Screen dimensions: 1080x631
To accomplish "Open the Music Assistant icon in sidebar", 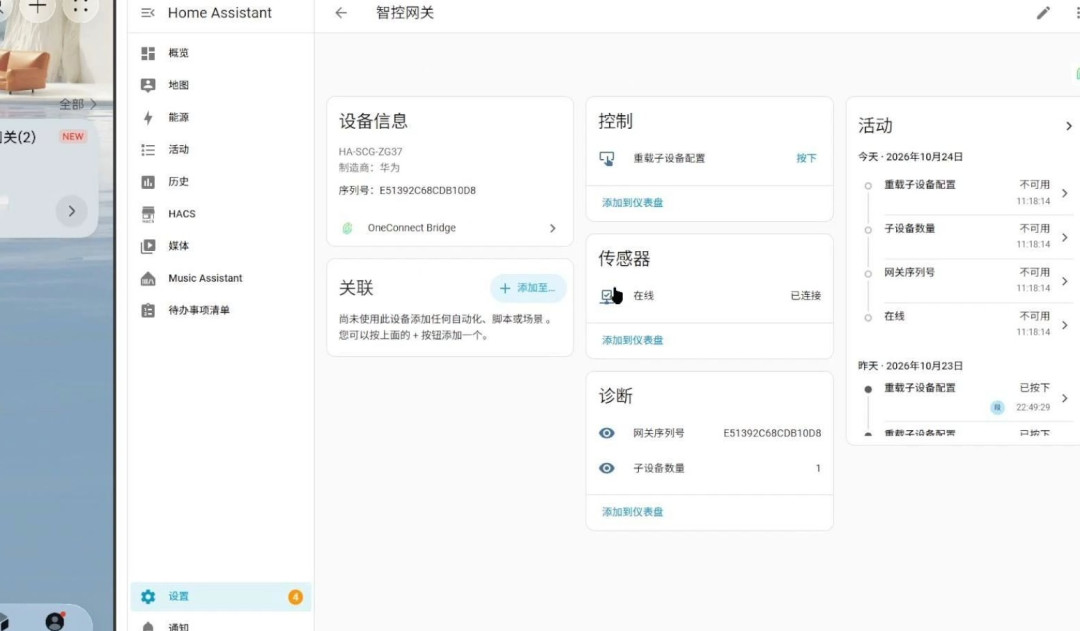I will coord(148,278).
